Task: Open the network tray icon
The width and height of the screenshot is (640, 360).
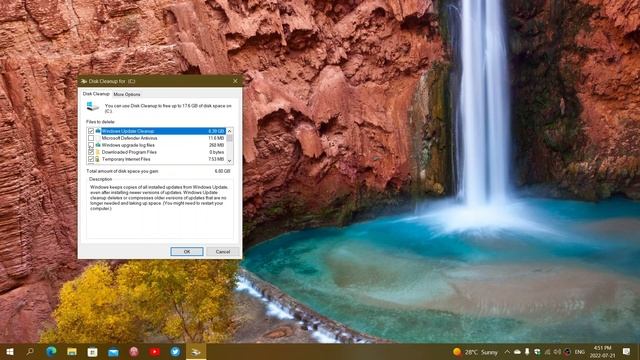Action: (547, 352)
